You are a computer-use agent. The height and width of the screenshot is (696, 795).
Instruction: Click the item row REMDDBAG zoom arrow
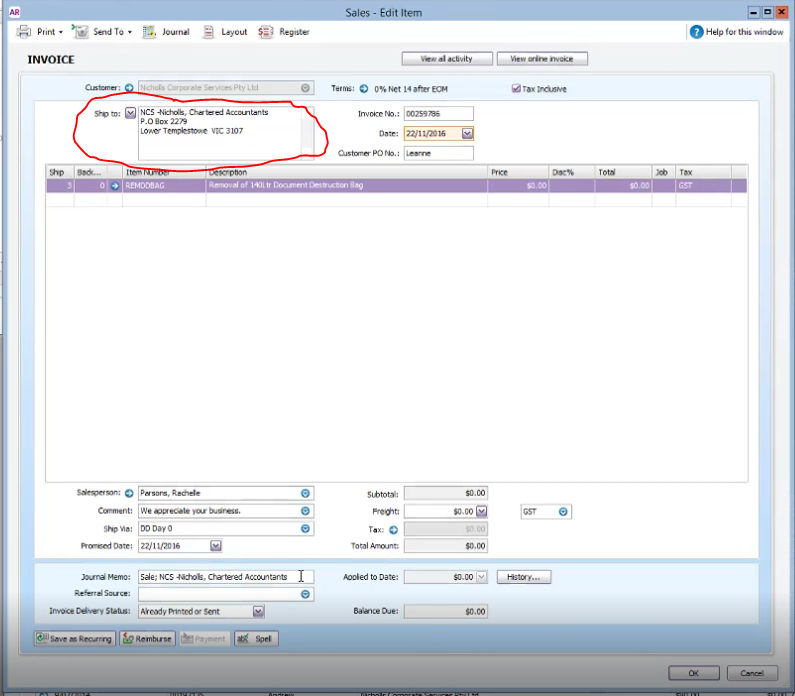coord(115,186)
